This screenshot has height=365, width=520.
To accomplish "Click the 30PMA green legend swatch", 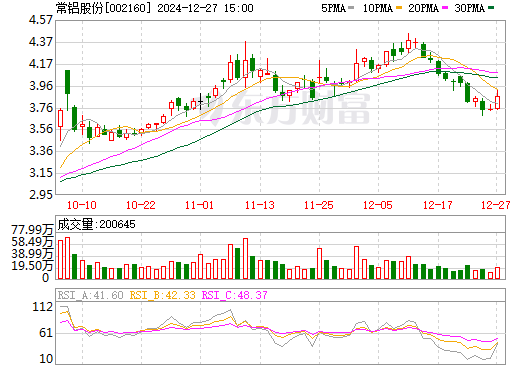I will (x=491, y=8).
